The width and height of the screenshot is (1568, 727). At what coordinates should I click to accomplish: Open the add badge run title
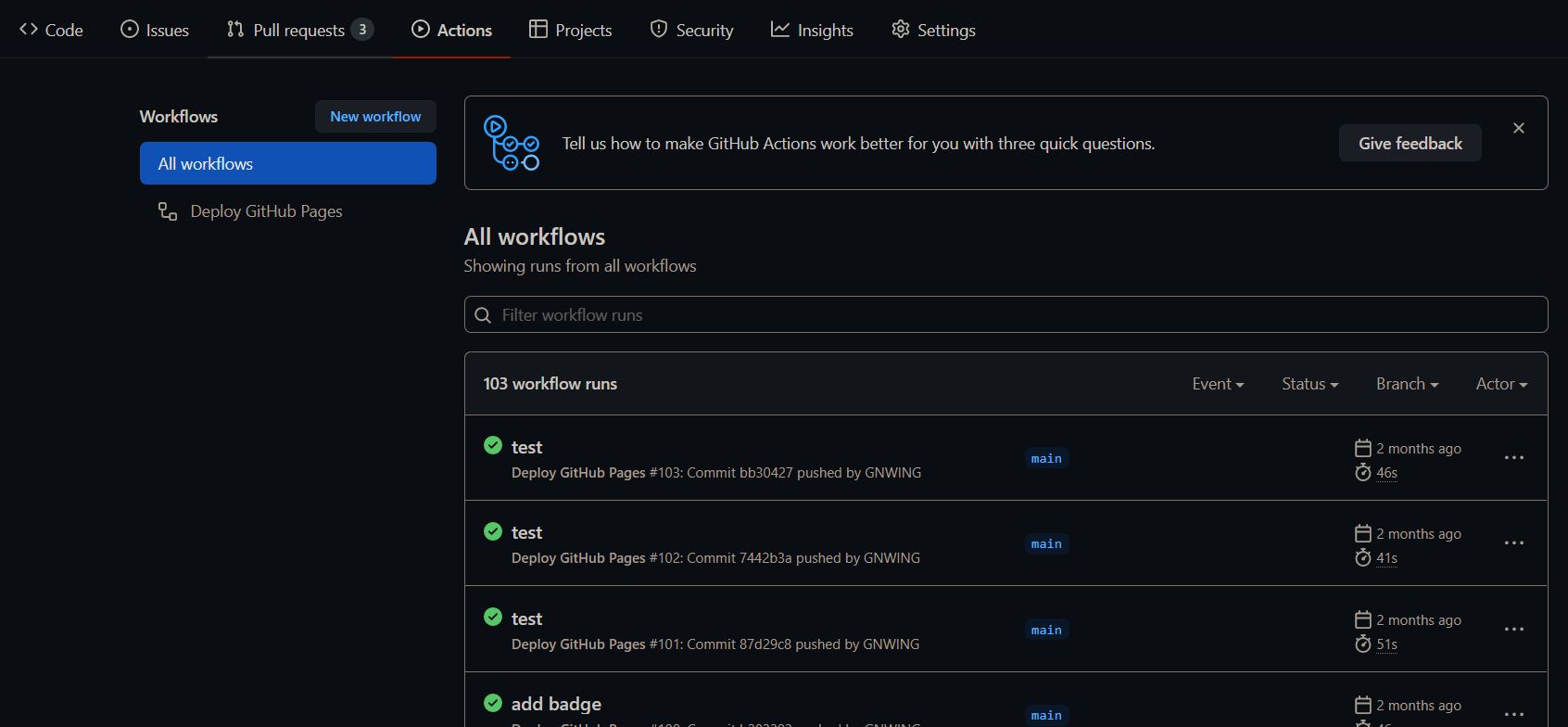pos(556,704)
